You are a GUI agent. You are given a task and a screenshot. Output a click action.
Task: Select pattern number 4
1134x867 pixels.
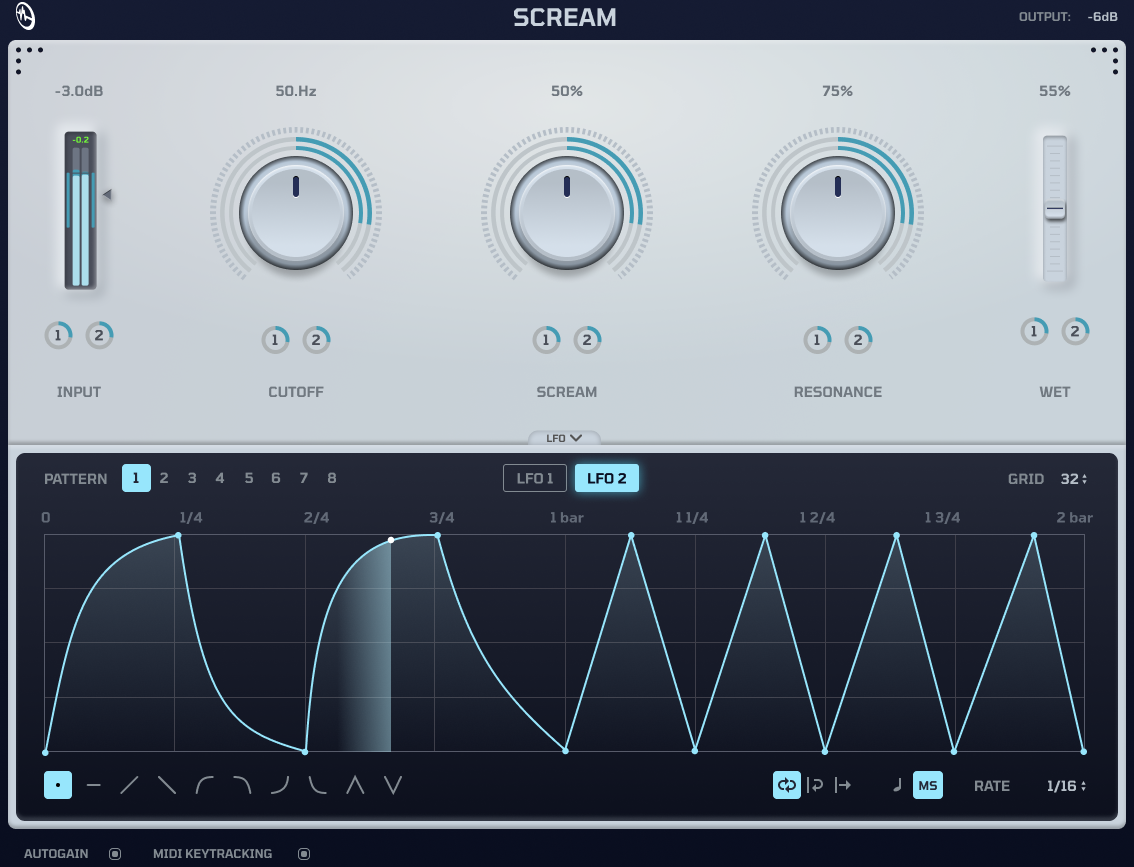(220, 478)
